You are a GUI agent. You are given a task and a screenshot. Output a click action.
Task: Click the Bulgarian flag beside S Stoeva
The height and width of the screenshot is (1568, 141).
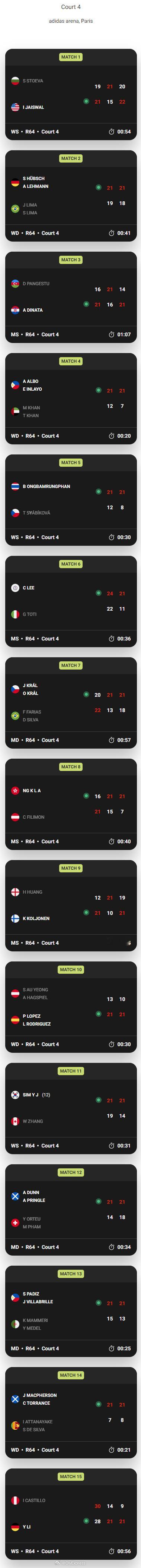tap(15, 81)
